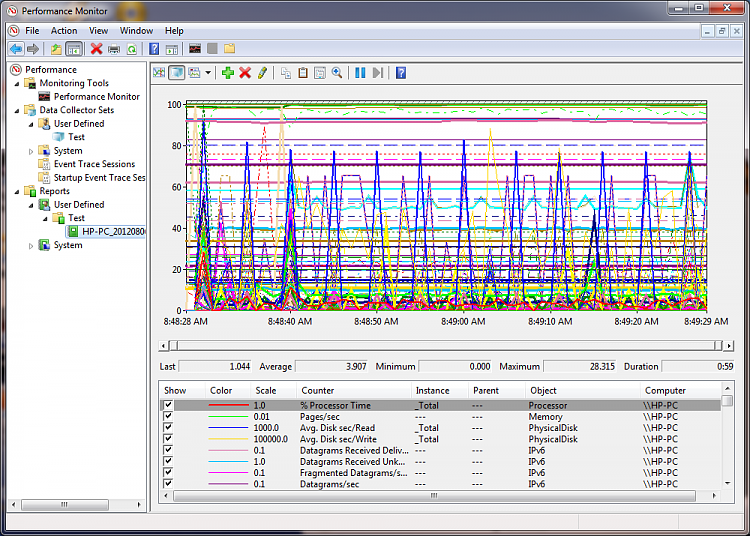Viewport: 750px width, 536px height.
Task: Sort by the Object column header
Action: point(582,390)
